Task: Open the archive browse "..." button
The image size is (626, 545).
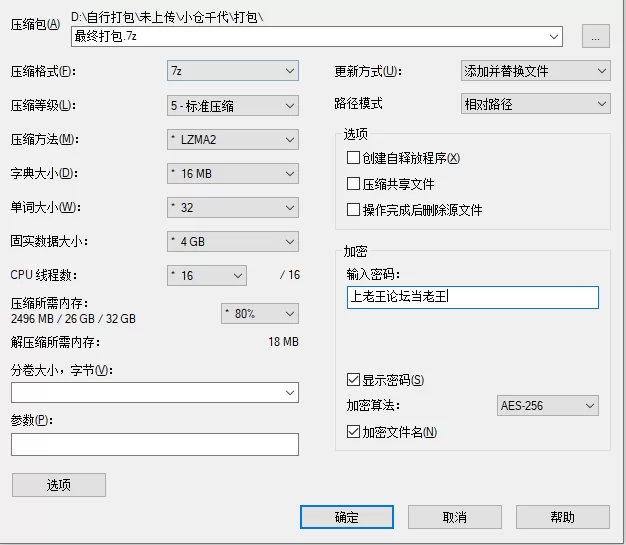Action: (x=595, y=36)
